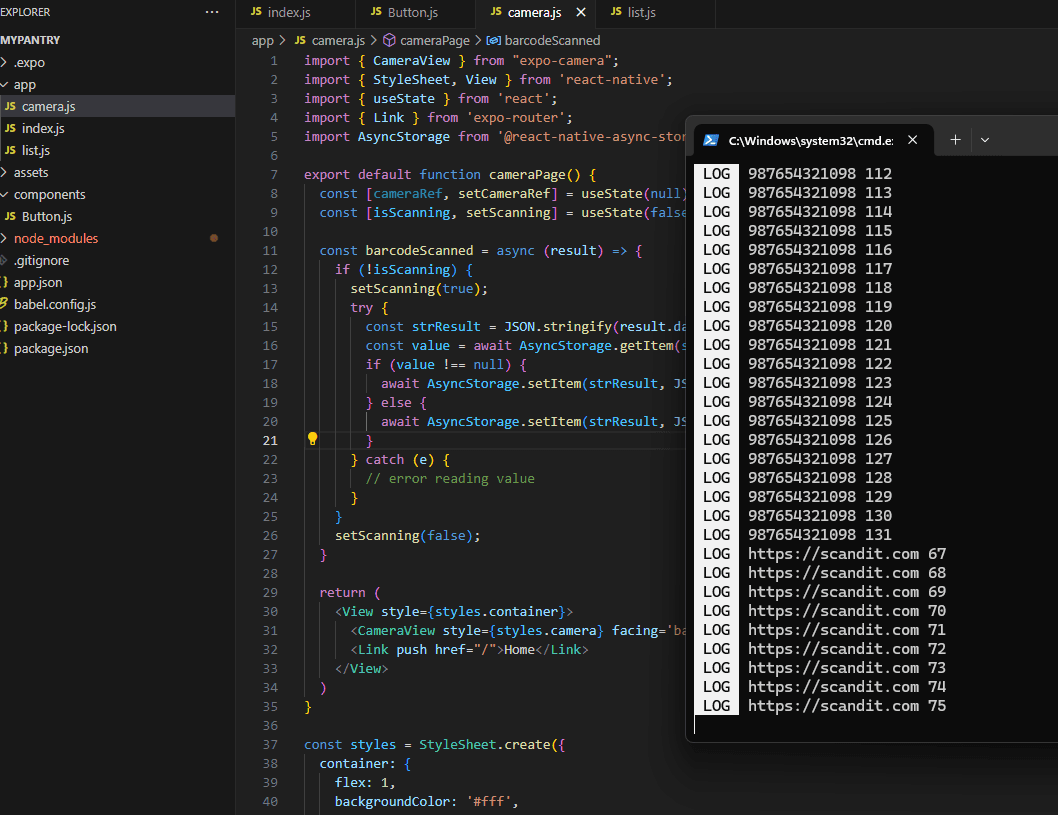The width and height of the screenshot is (1058, 815).
Task: Select .gitignore in the explorer
Action: [41, 261]
